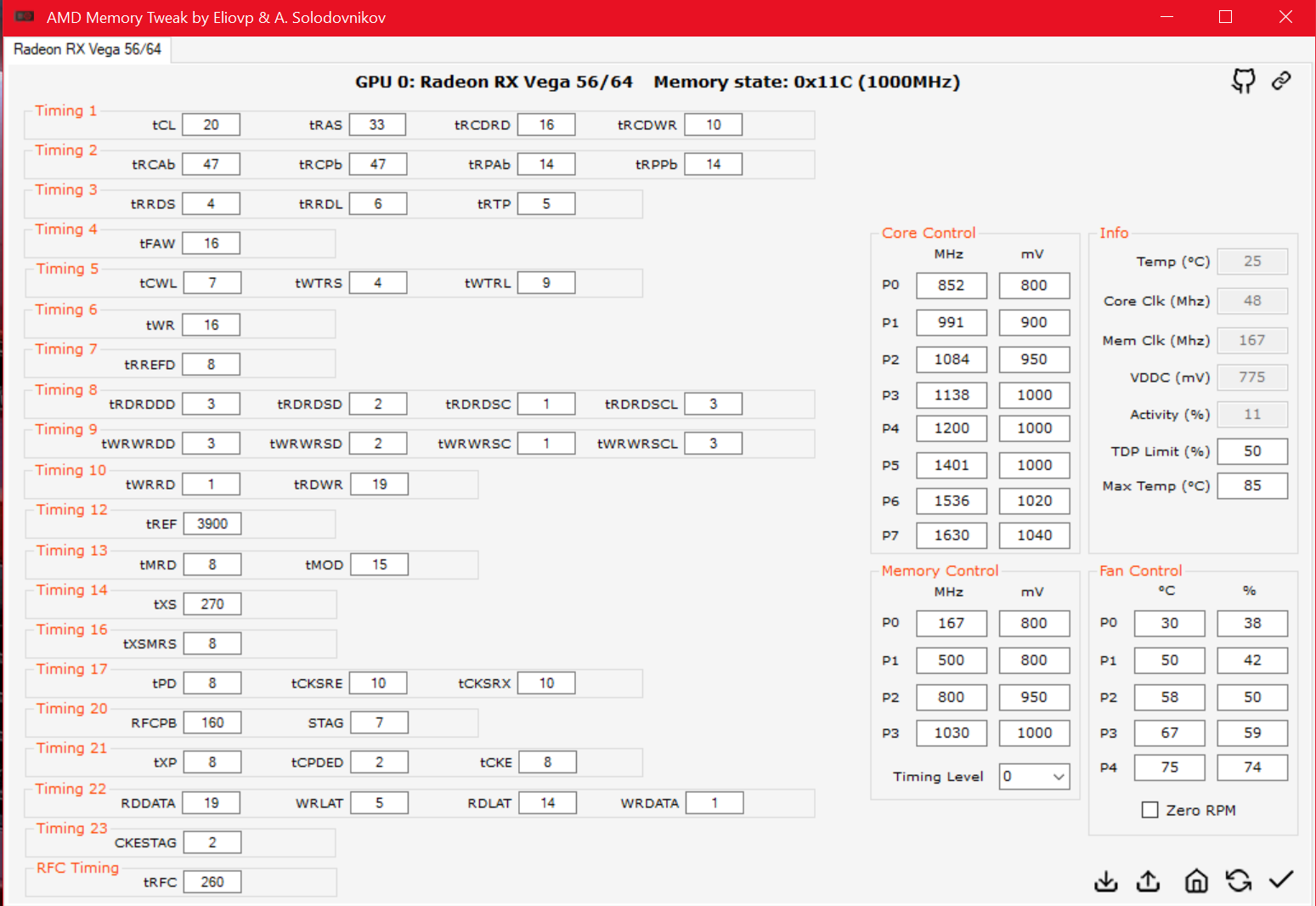
Task: Edit the tCWL value box
Action: click(212, 283)
